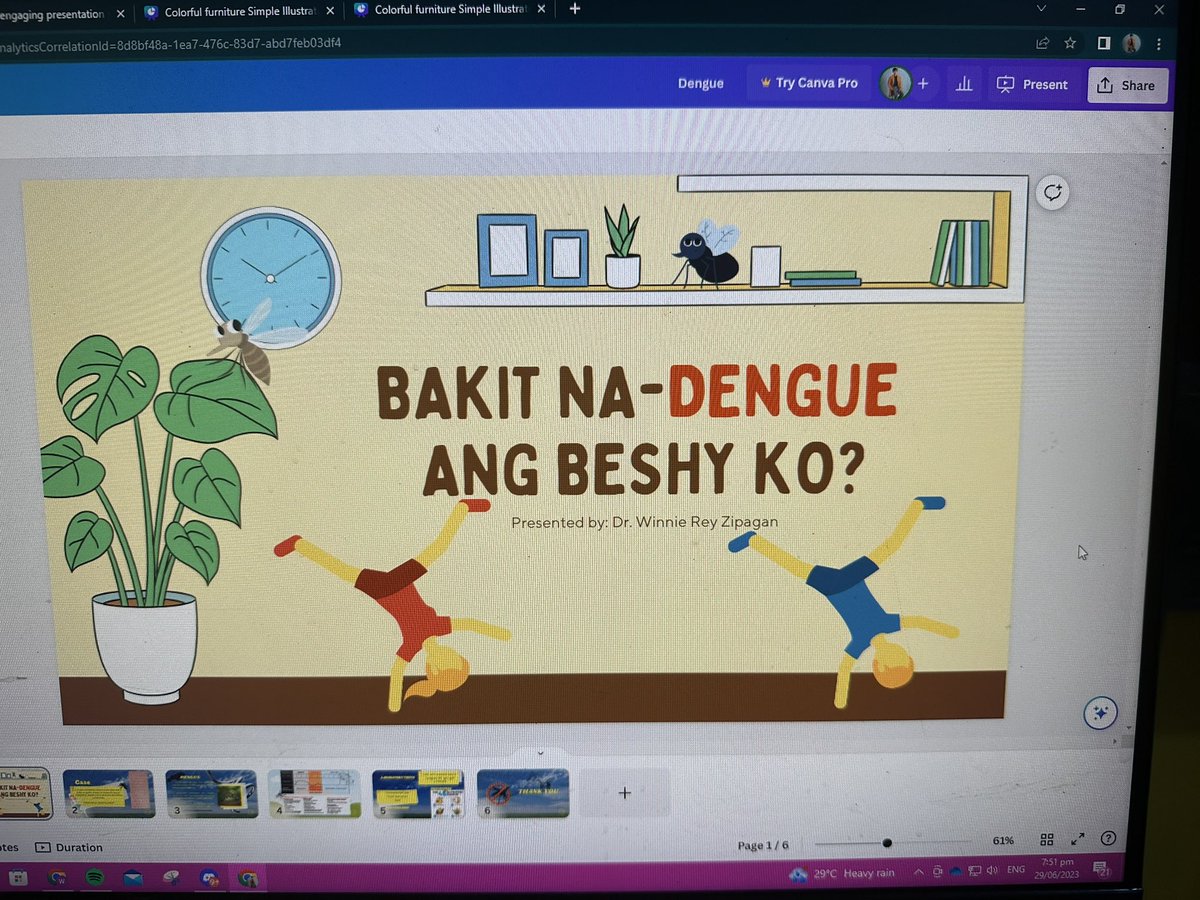
Task: Open Spotify from the taskbar
Action: point(94,878)
